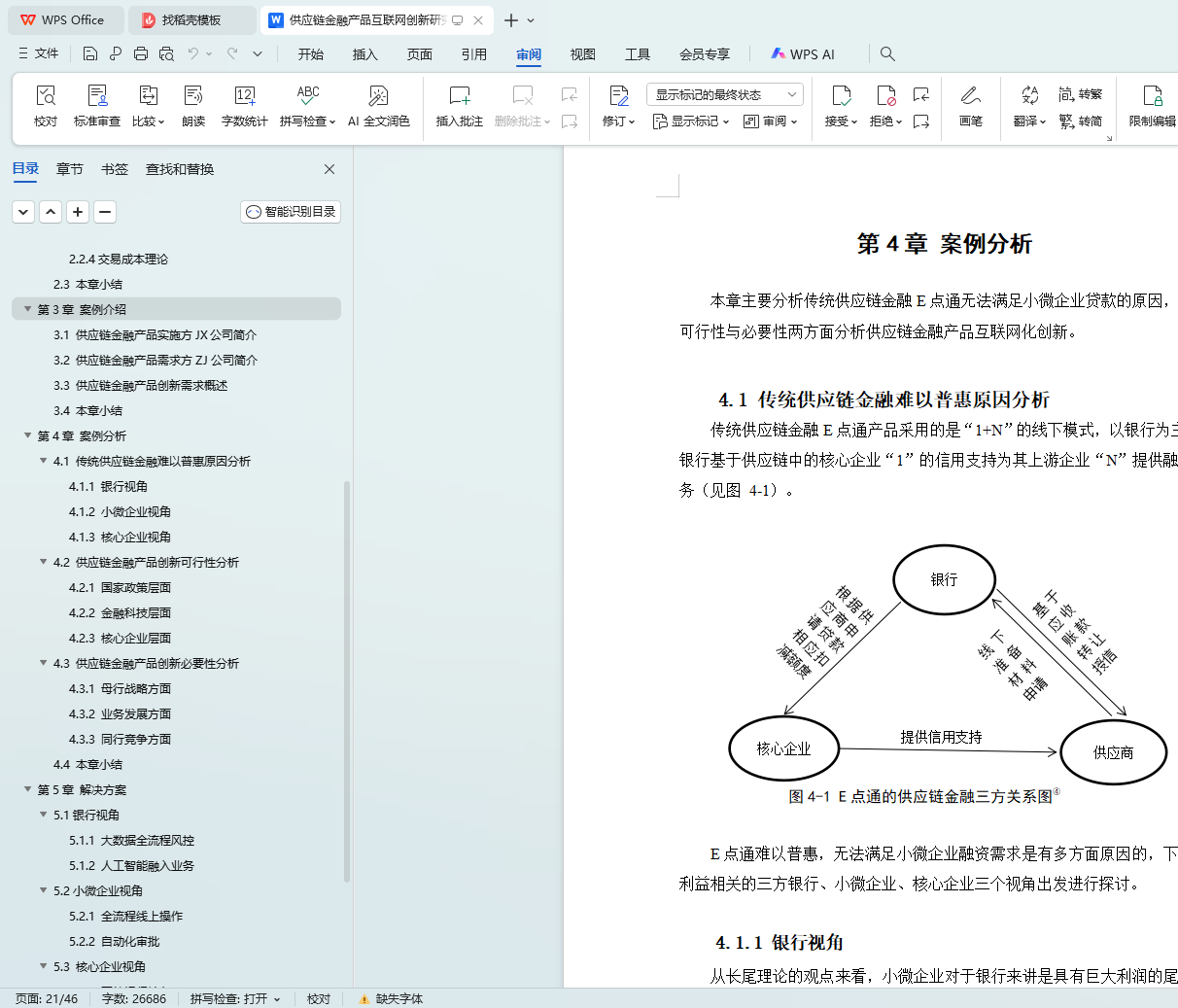Convert text with 转繁 button
Viewport: 1178px width, 1008px height.
click(x=1081, y=94)
